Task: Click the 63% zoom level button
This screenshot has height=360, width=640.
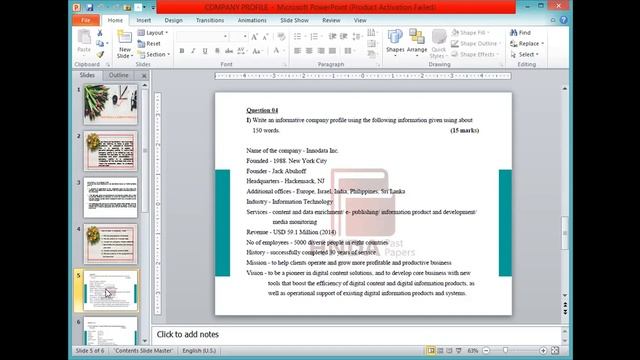Action: [473, 351]
